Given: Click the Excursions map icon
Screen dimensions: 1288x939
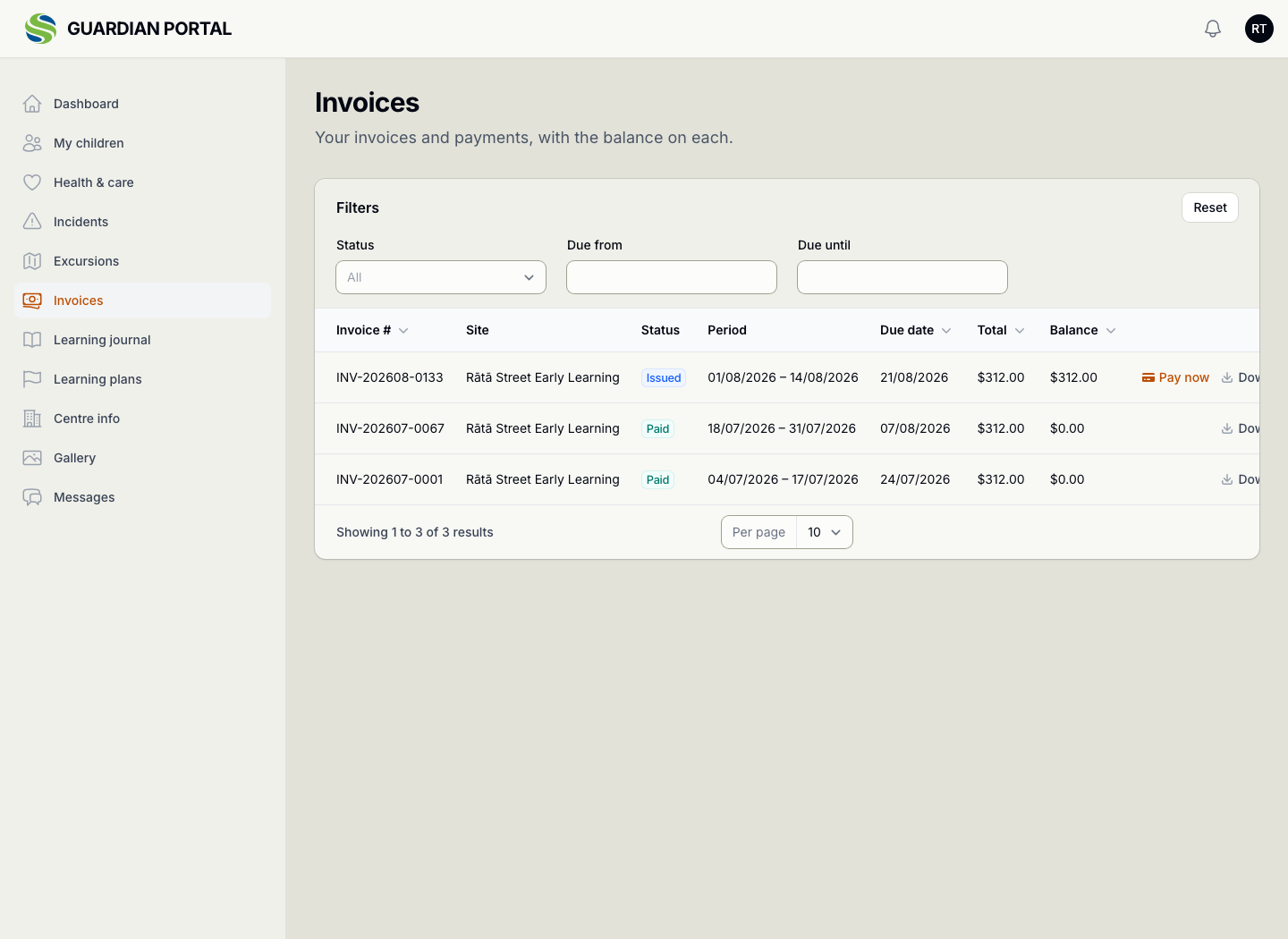Looking at the screenshot, I should [x=32, y=261].
